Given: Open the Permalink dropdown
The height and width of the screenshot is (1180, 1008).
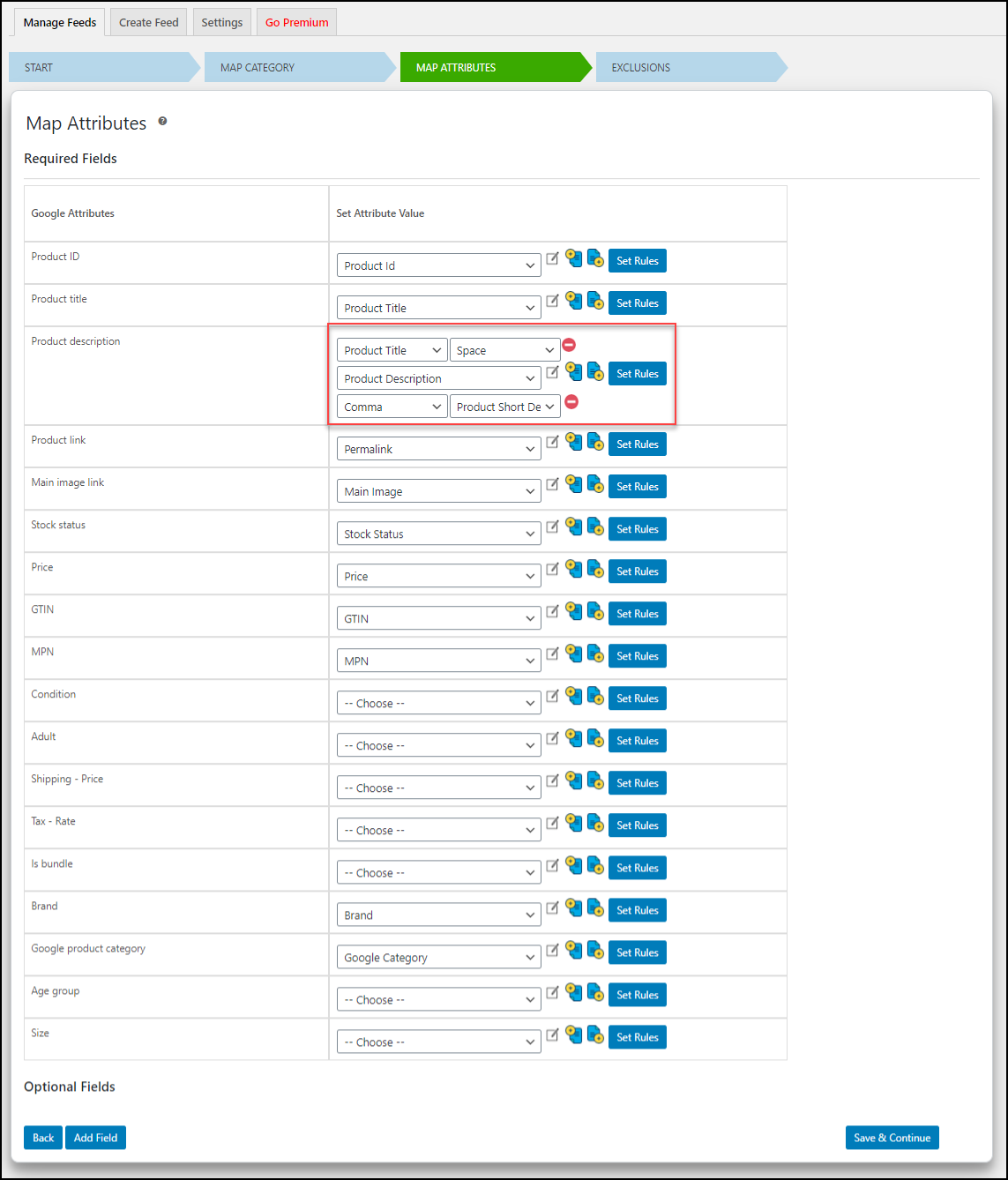Looking at the screenshot, I should (439, 449).
